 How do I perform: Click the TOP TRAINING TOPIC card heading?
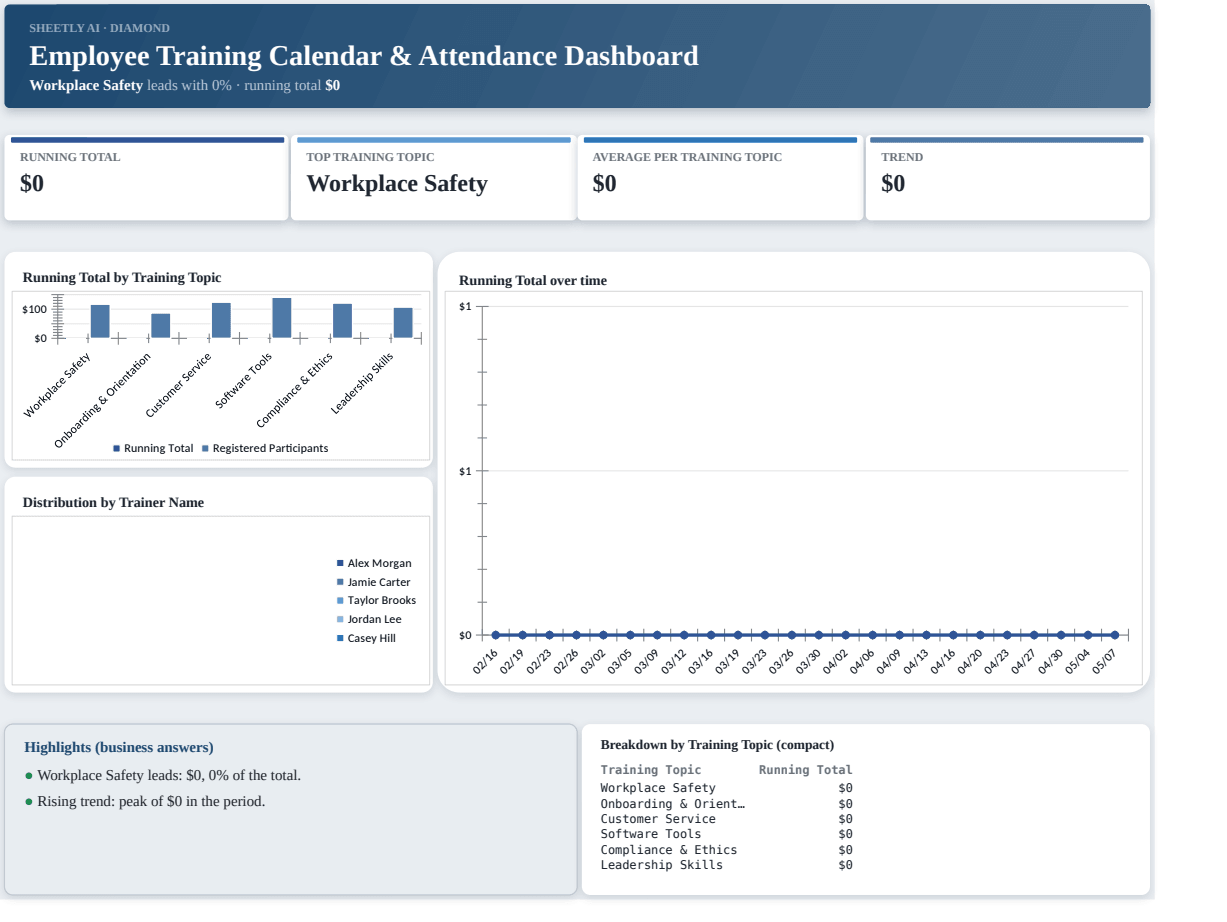(x=370, y=157)
